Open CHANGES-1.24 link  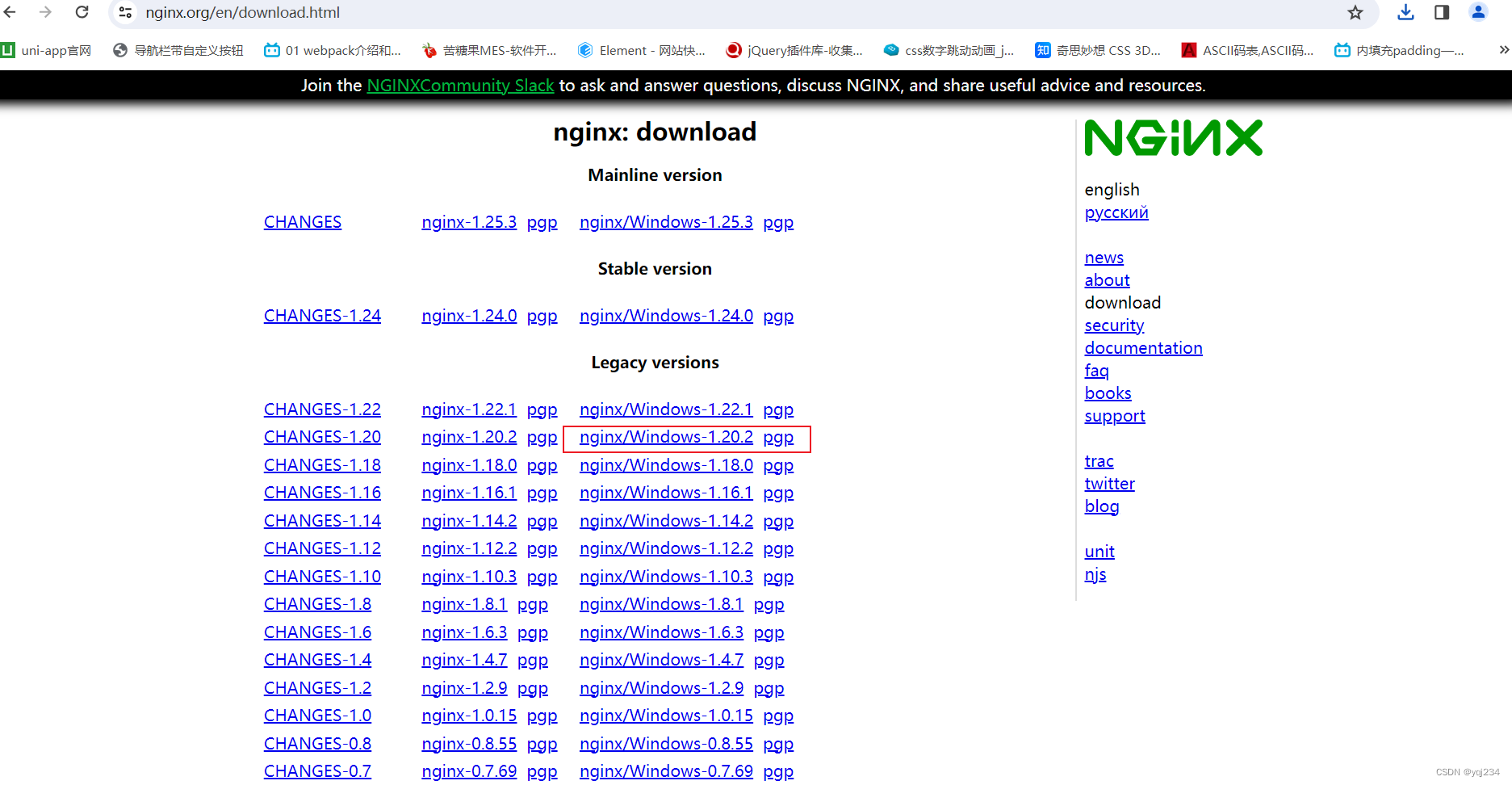pos(322,316)
